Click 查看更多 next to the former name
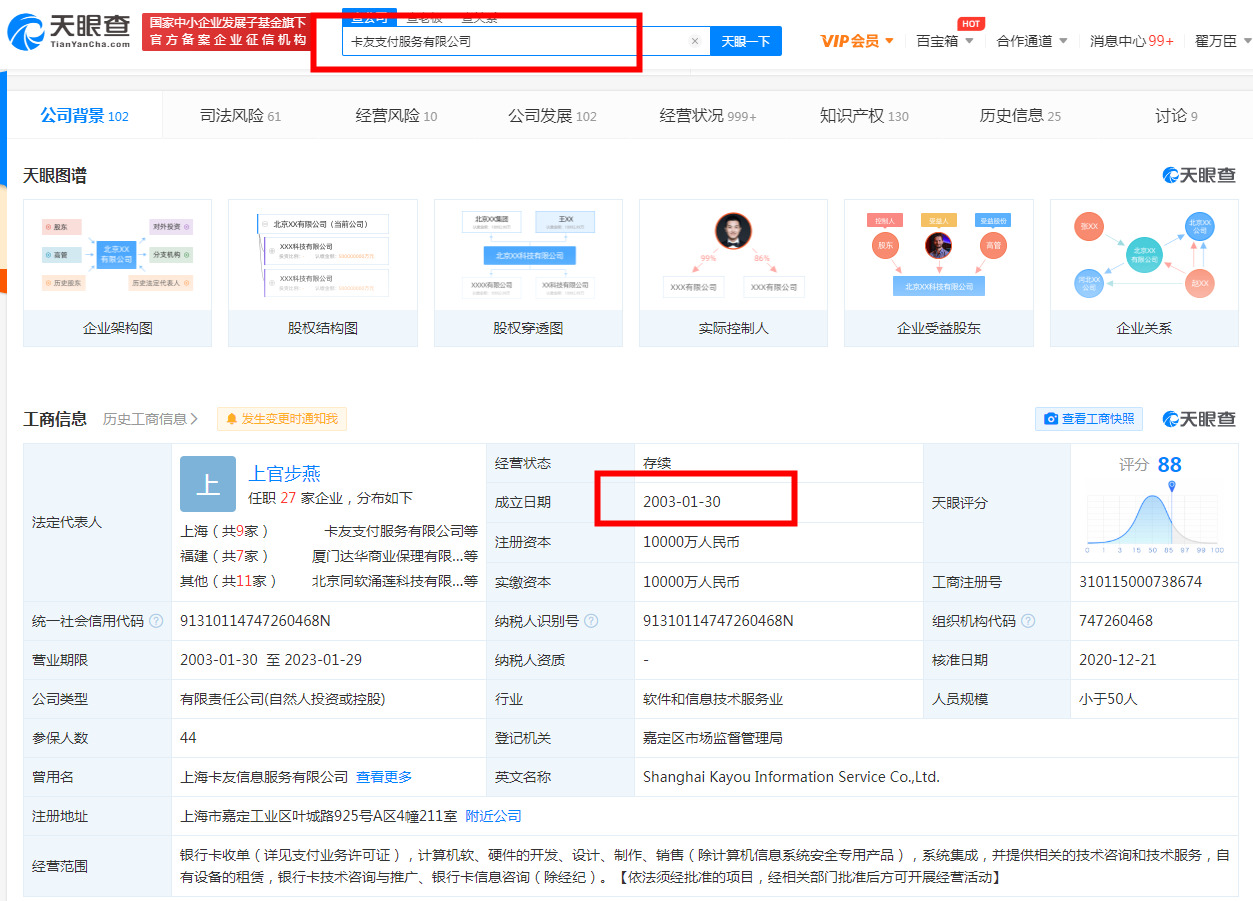Screen dimensions: 1253x901 pos(384,777)
